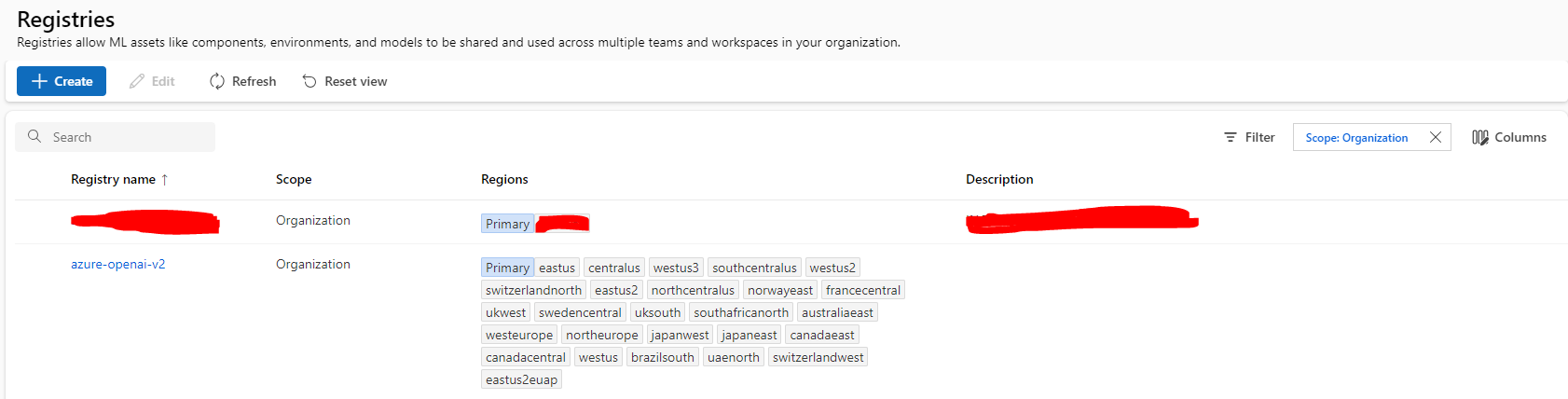The width and height of the screenshot is (1568, 399).
Task: Click Organization scope in azure-openai-v2 row
Action: 313,264
